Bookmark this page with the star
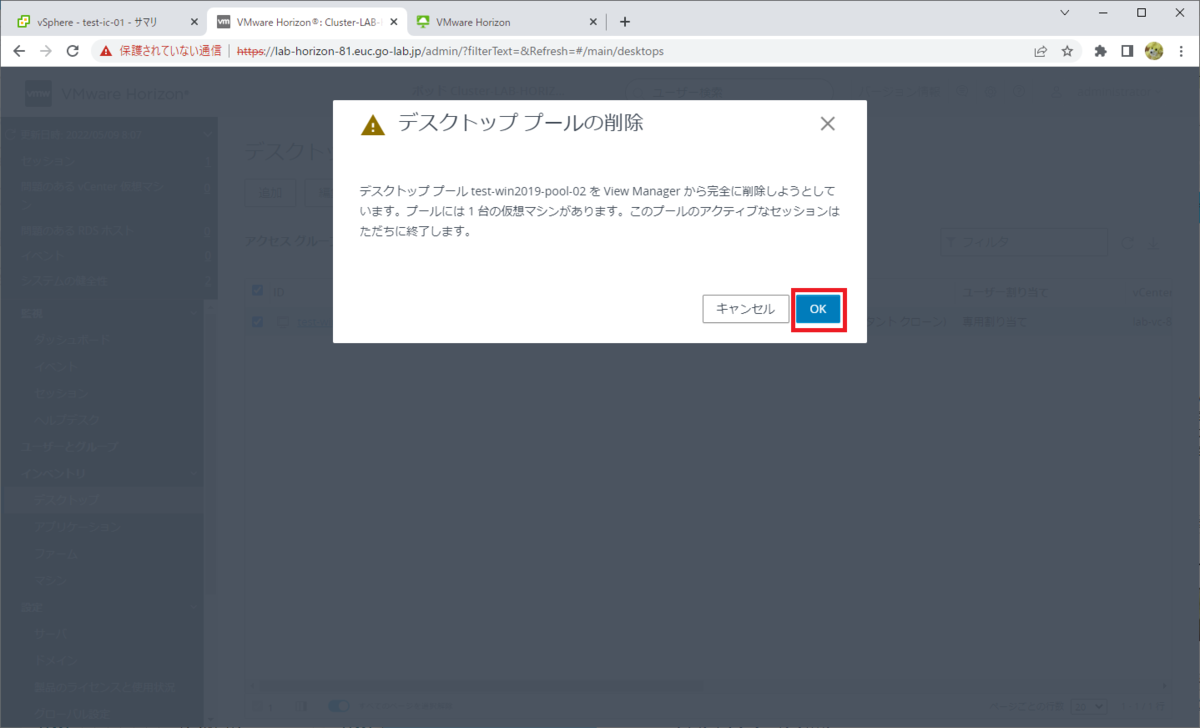Viewport: 1200px width, 728px height. pos(1067,51)
